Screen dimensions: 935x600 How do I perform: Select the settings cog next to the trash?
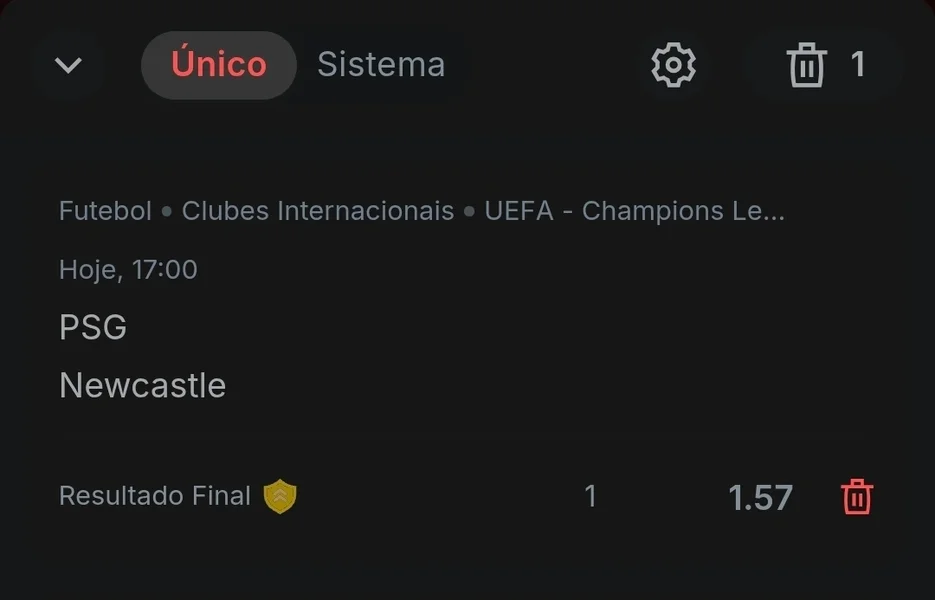(x=673, y=64)
